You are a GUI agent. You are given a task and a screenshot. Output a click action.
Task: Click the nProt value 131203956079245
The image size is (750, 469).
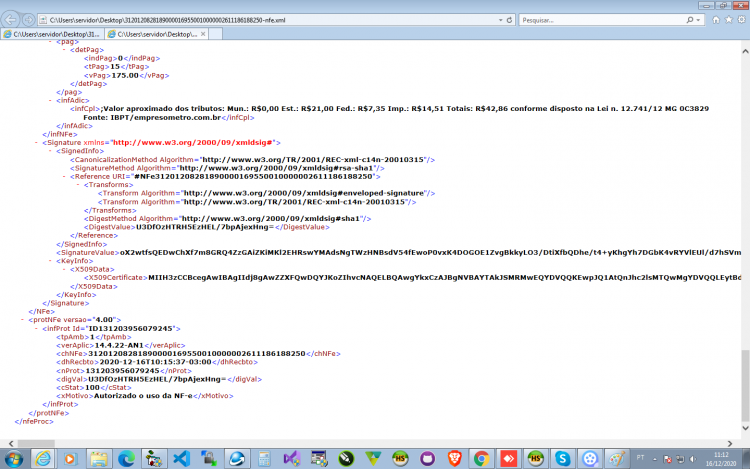122,371
